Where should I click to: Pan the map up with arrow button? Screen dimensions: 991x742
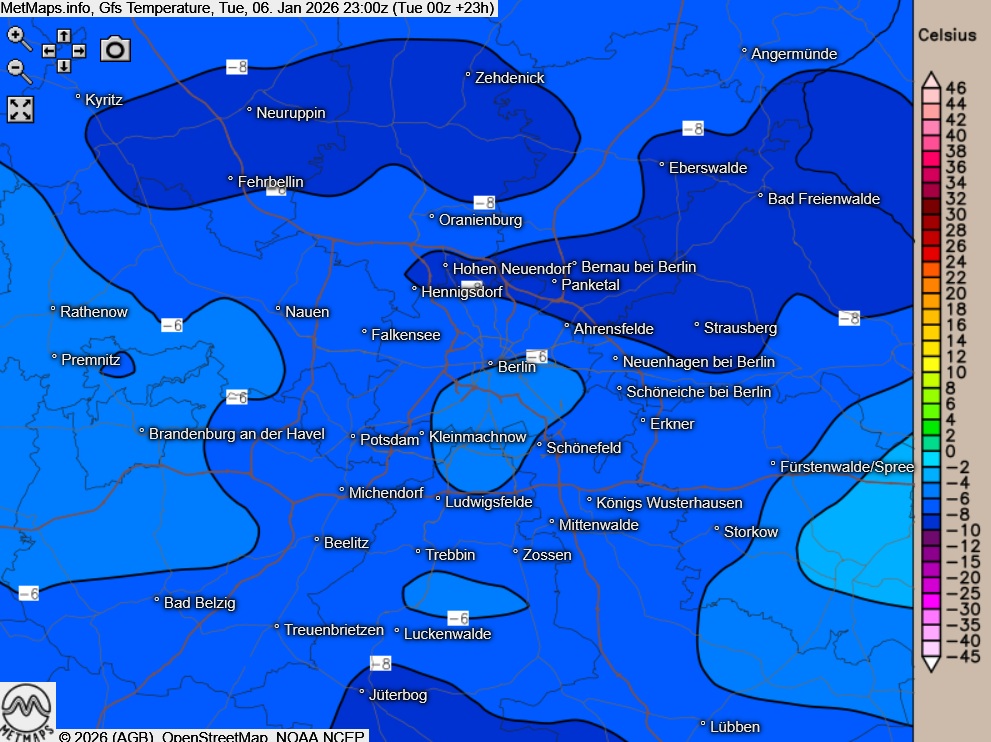63,36
